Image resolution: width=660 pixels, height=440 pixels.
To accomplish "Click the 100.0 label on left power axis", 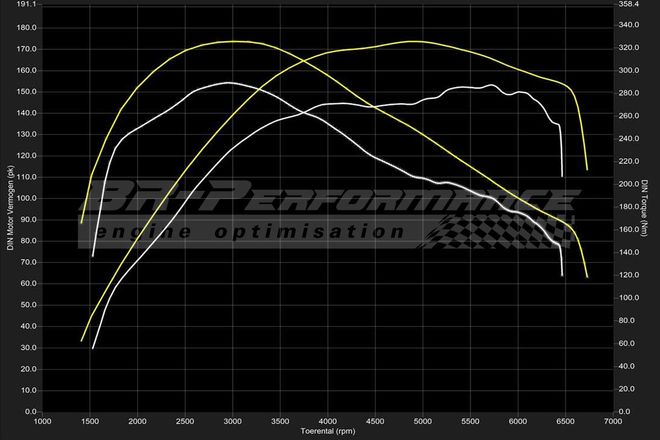I will click(27, 198).
